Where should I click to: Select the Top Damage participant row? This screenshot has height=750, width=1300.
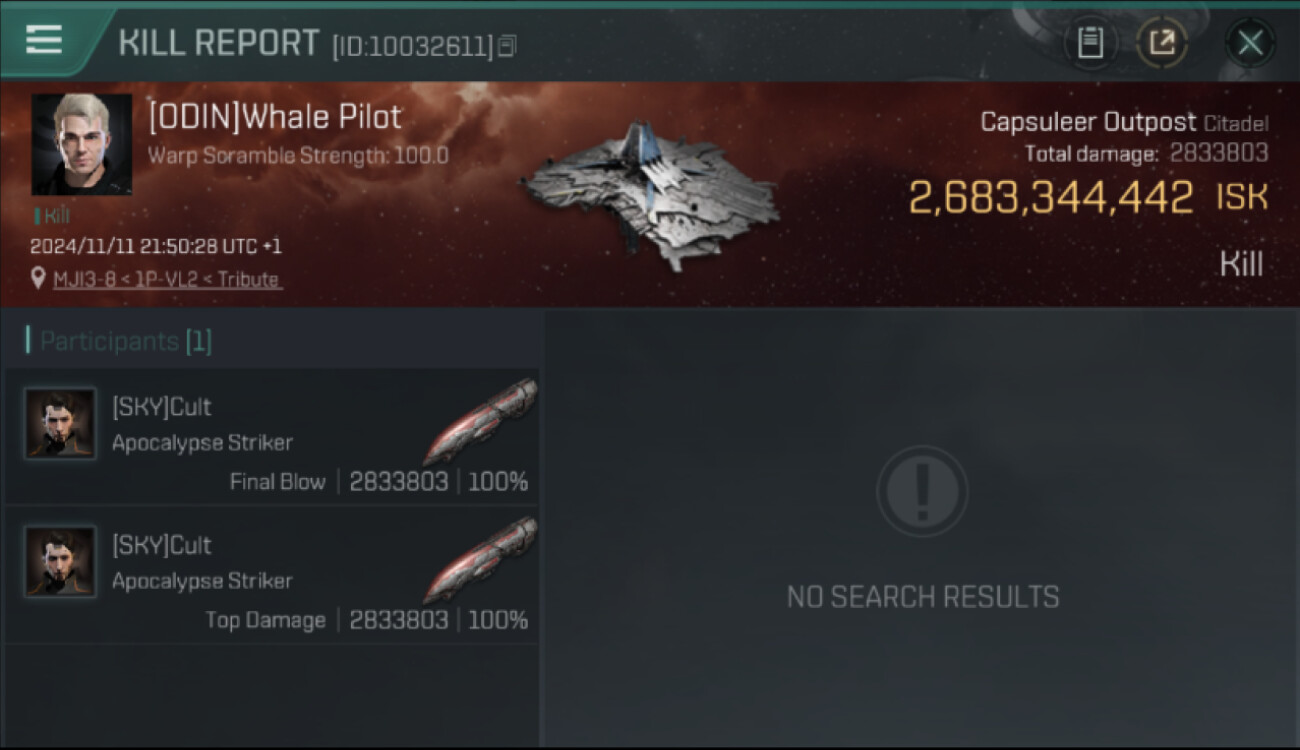[x=272, y=575]
